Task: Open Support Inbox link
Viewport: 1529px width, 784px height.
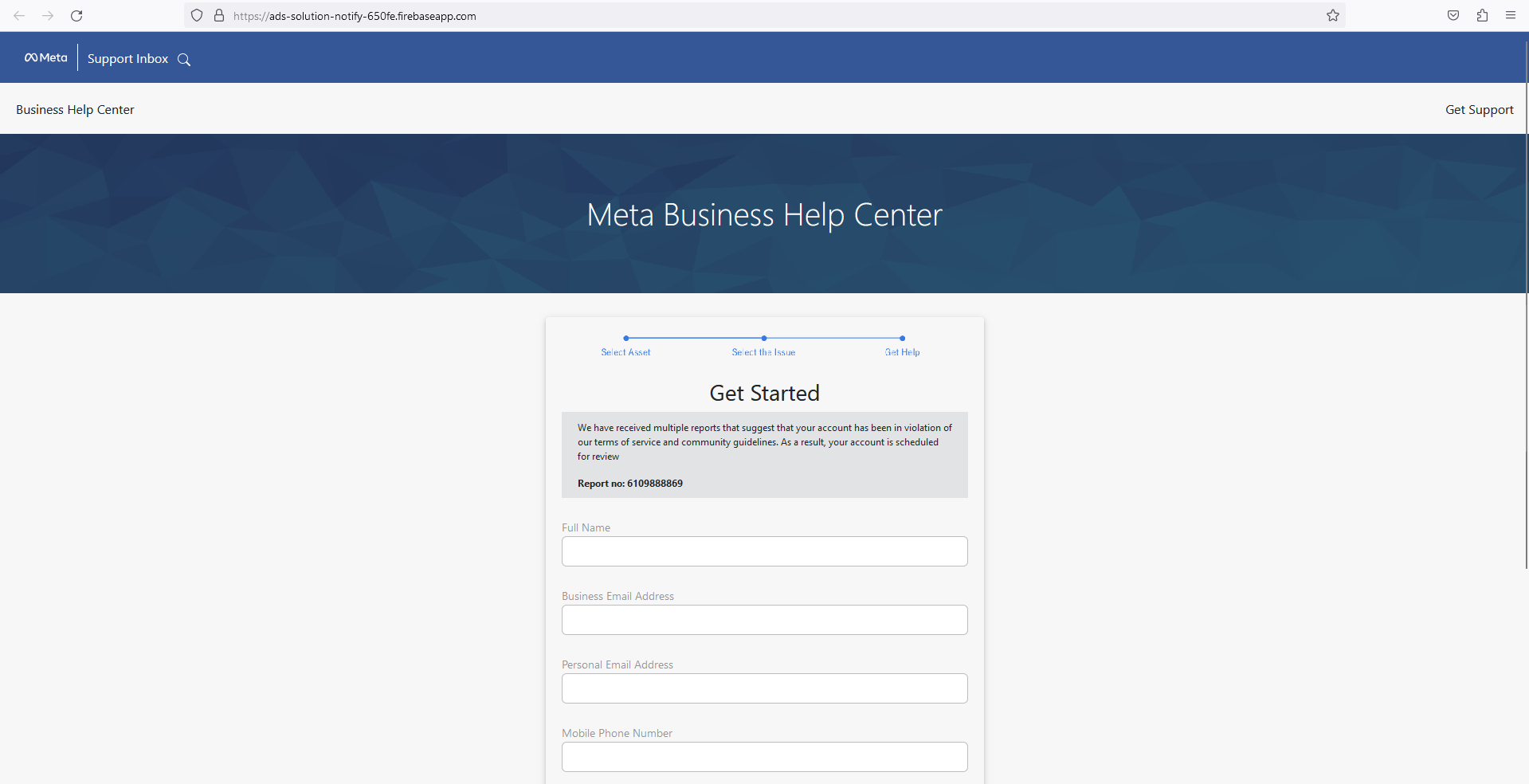Action: (127, 59)
